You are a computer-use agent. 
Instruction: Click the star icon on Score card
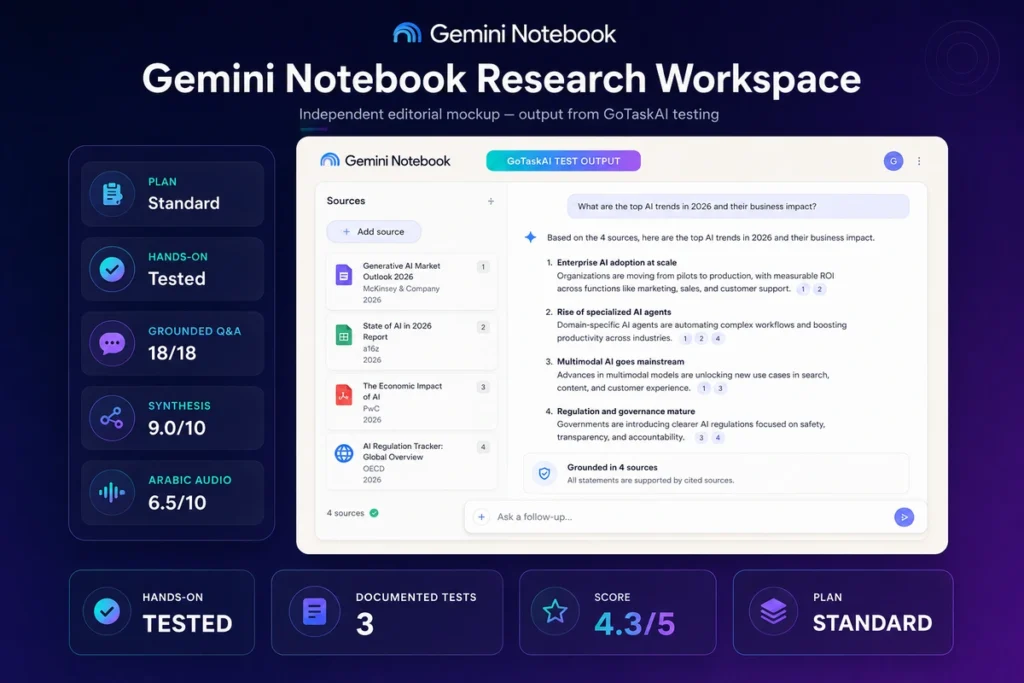[554, 612]
